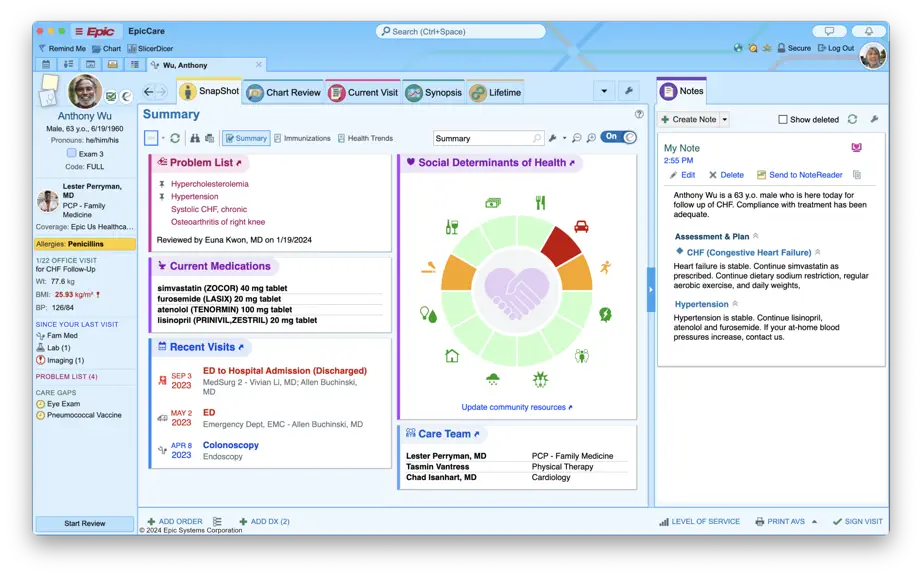Screen dimensions: 922x576
Task: Click the activity toolbar wrench icon
Action: point(629,91)
